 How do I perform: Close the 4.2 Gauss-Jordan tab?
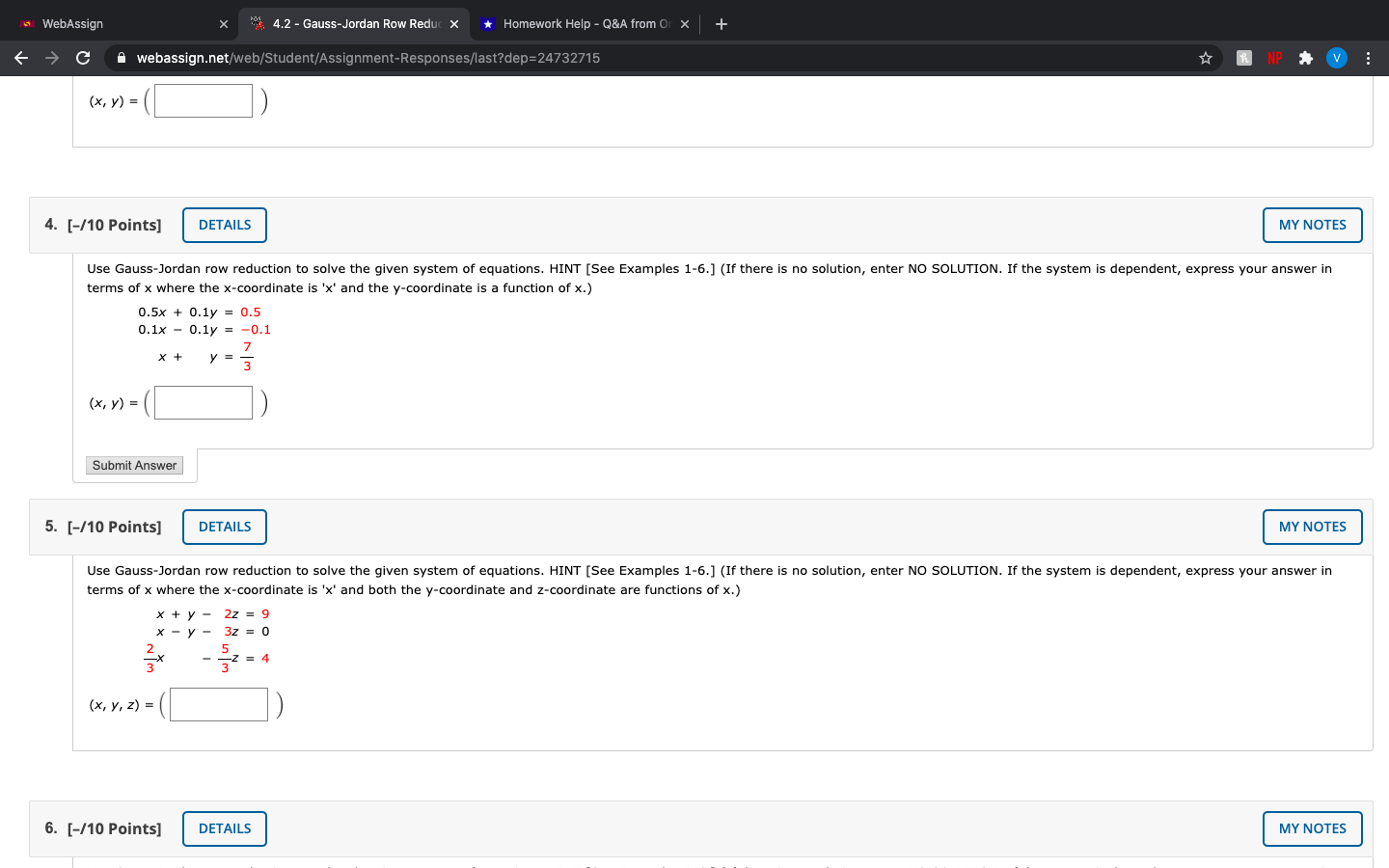point(454,24)
